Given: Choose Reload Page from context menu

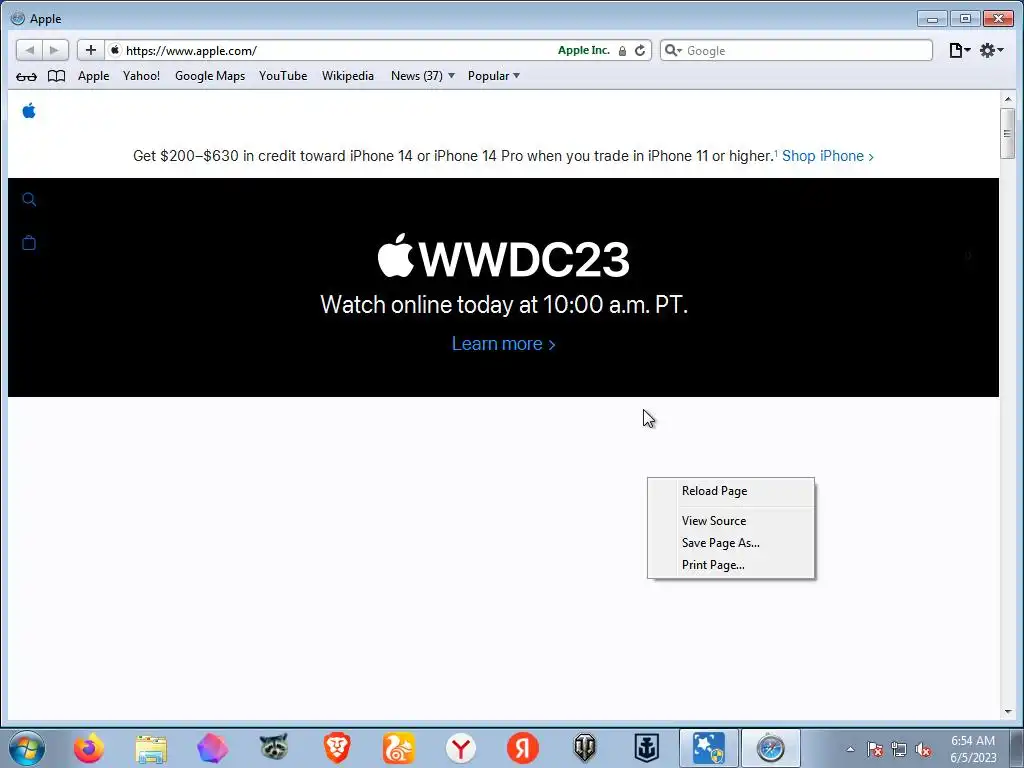Looking at the screenshot, I should click(x=731, y=491).
